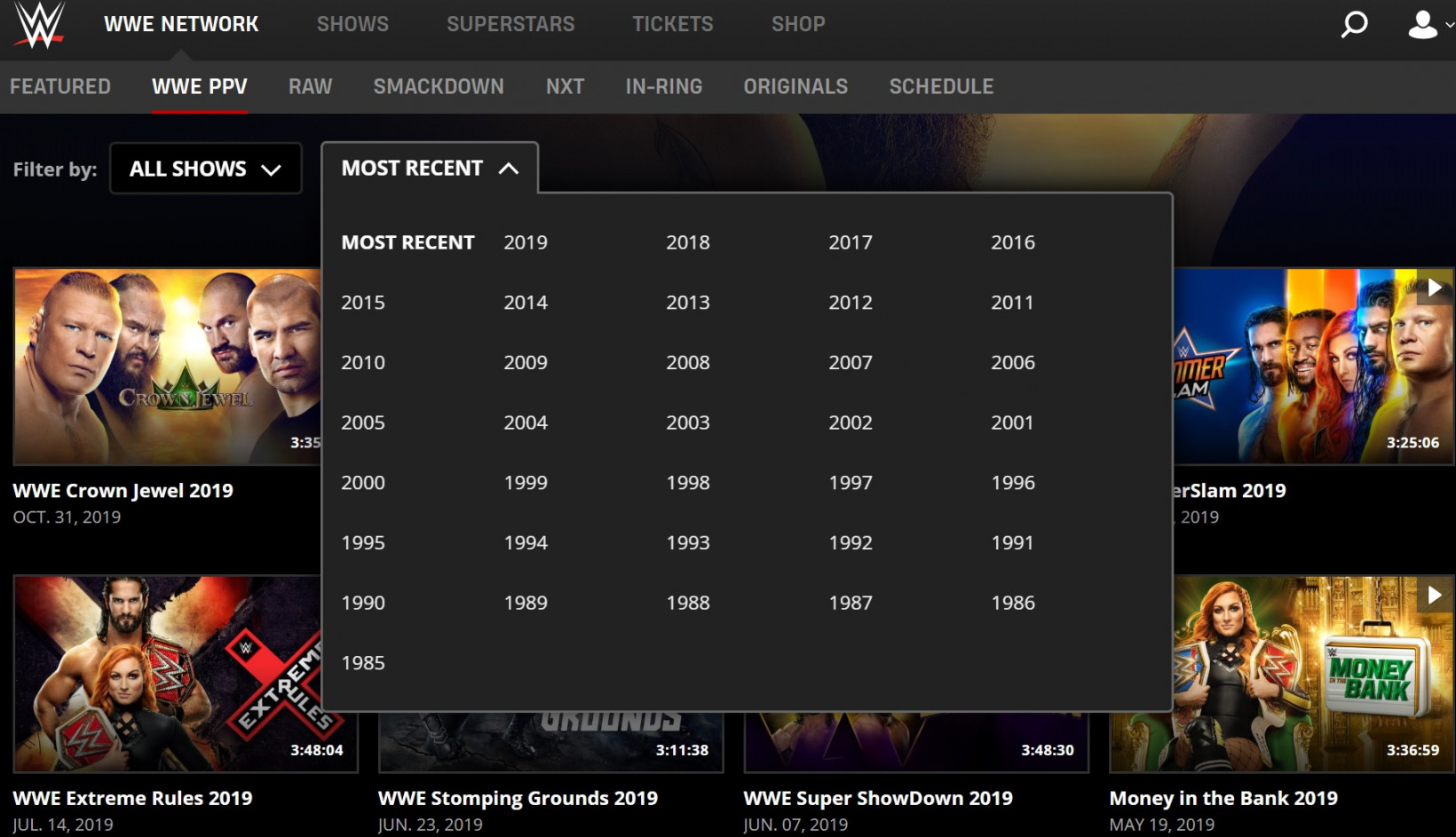Play SummerSlam 2019 via its play icon
This screenshot has height=837, width=1456.
pos(1435,288)
